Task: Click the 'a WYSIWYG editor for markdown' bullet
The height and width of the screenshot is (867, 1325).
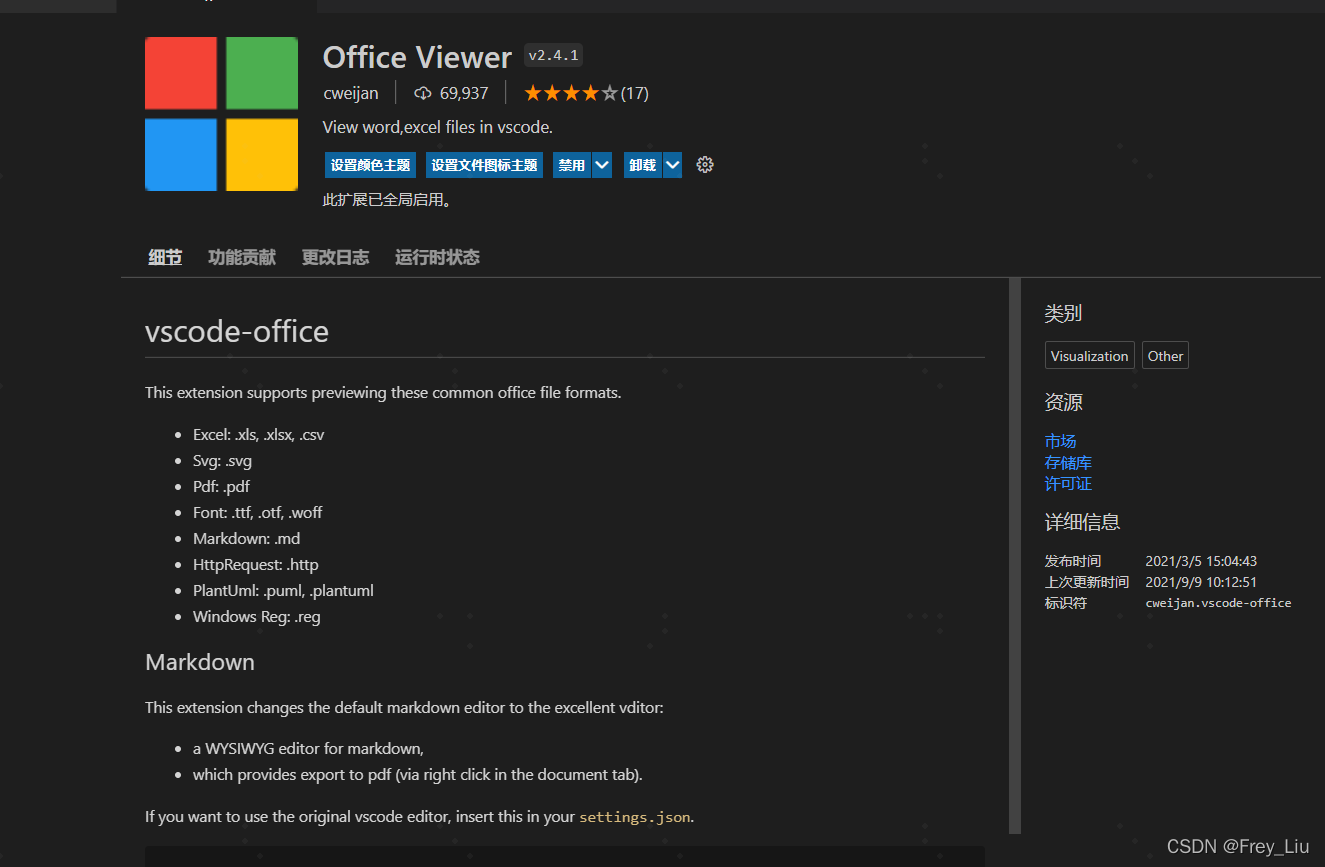Action: click(x=309, y=749)
